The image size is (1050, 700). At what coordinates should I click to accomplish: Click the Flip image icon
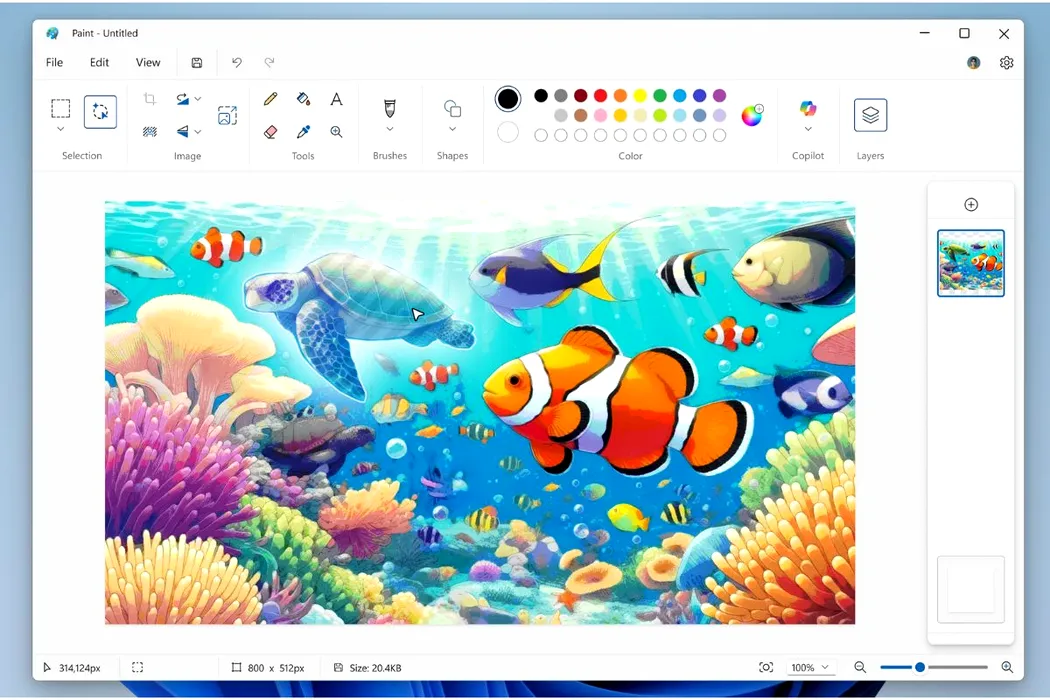tap(182, 132)
